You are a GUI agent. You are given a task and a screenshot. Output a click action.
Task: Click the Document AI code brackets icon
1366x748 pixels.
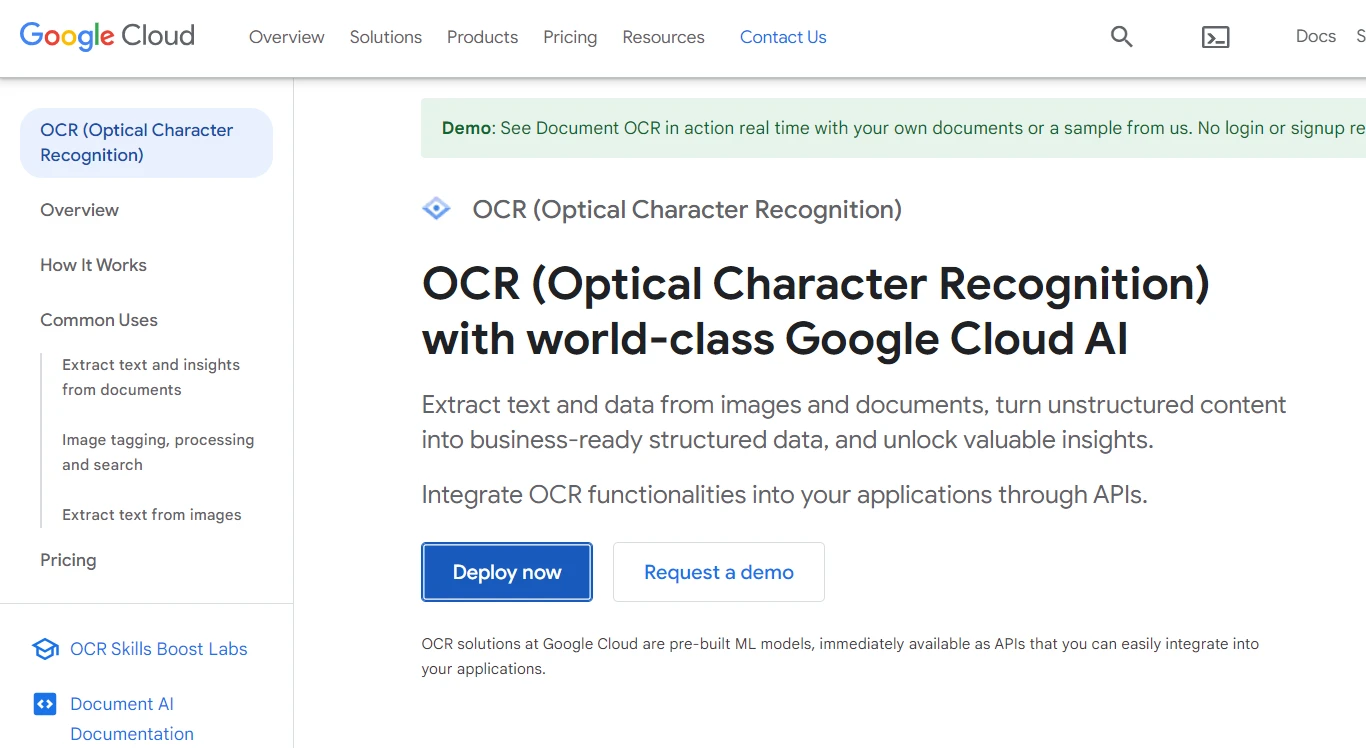[45, 704]
